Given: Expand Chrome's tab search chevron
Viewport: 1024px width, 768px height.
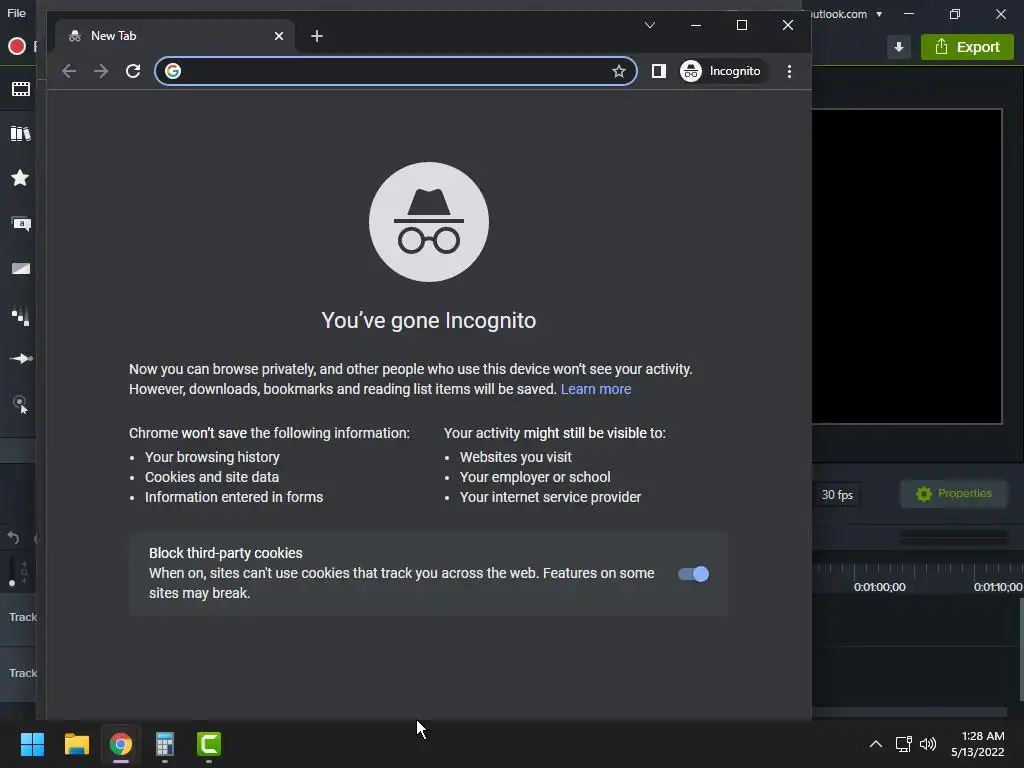Looking at the screenshot, I should (650, 25).
